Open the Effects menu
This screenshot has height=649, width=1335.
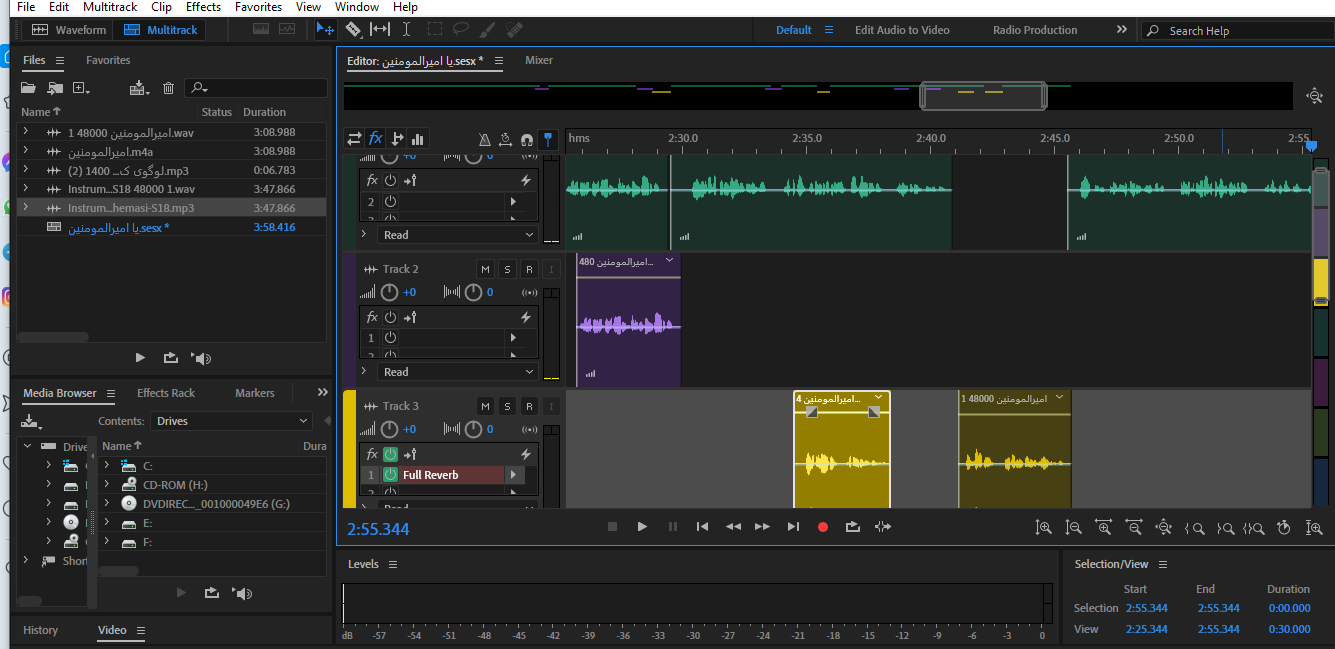[x=203, y=7]
